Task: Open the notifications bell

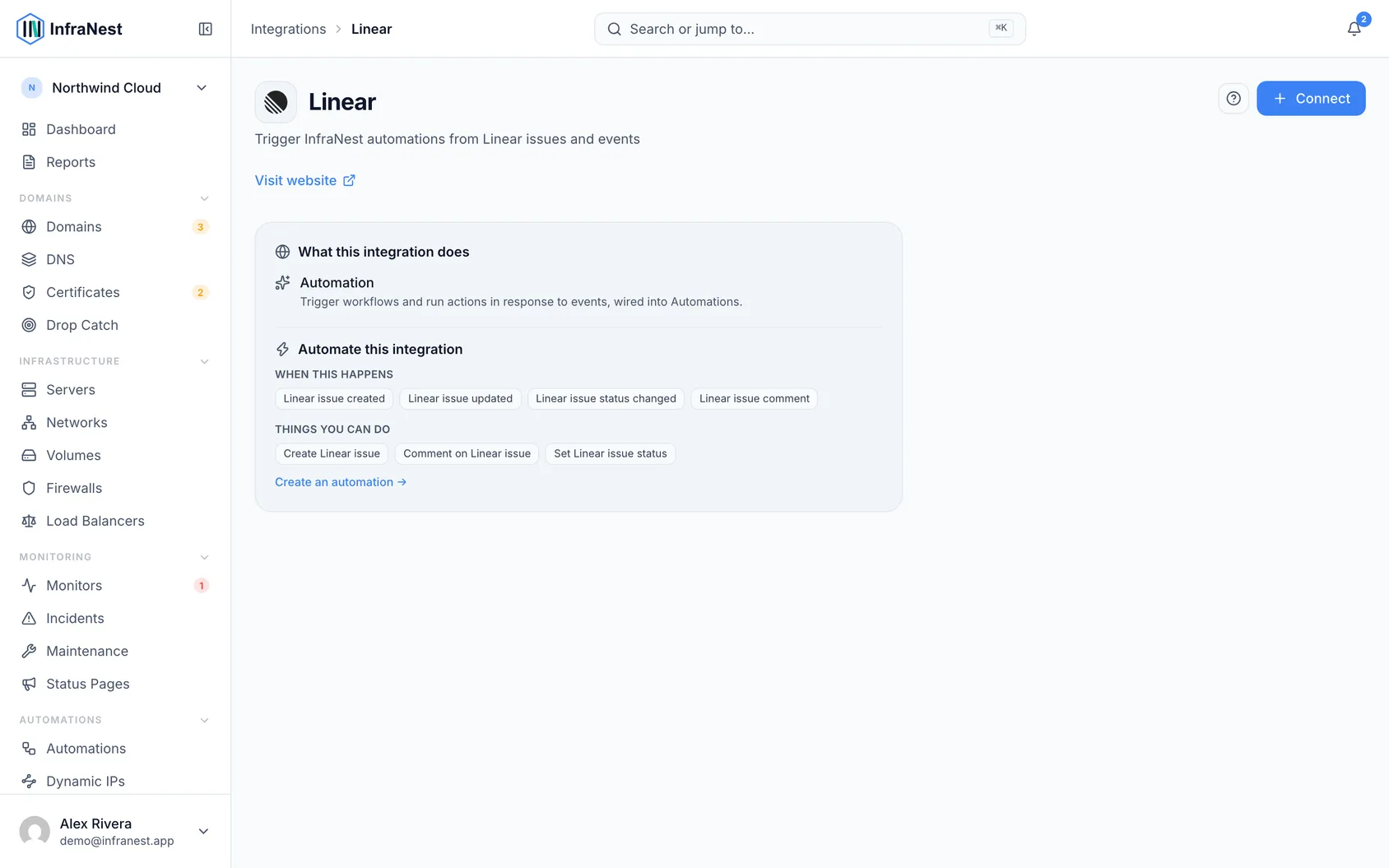Action: (1354, 29)
